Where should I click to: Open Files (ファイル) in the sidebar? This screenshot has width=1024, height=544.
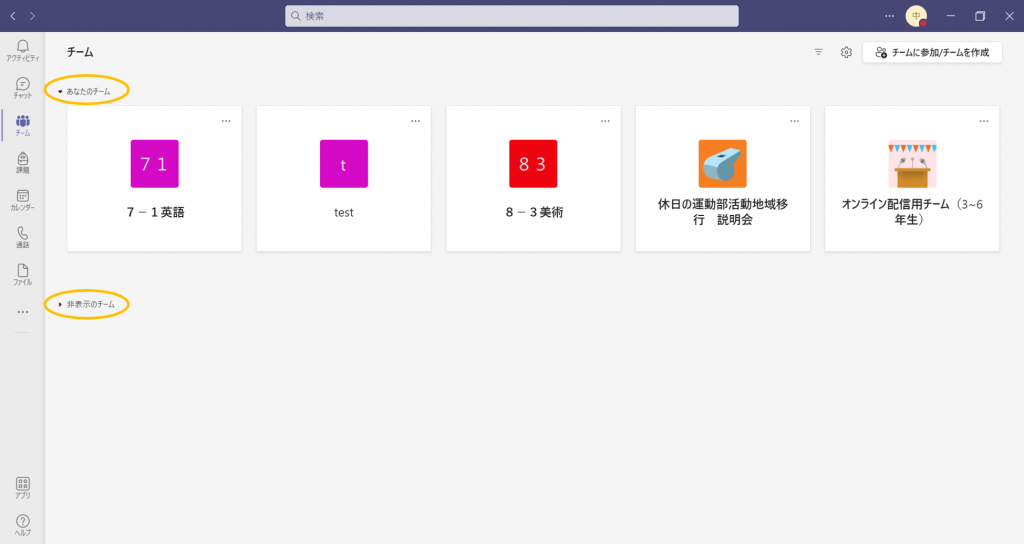(x=22, y=274)
